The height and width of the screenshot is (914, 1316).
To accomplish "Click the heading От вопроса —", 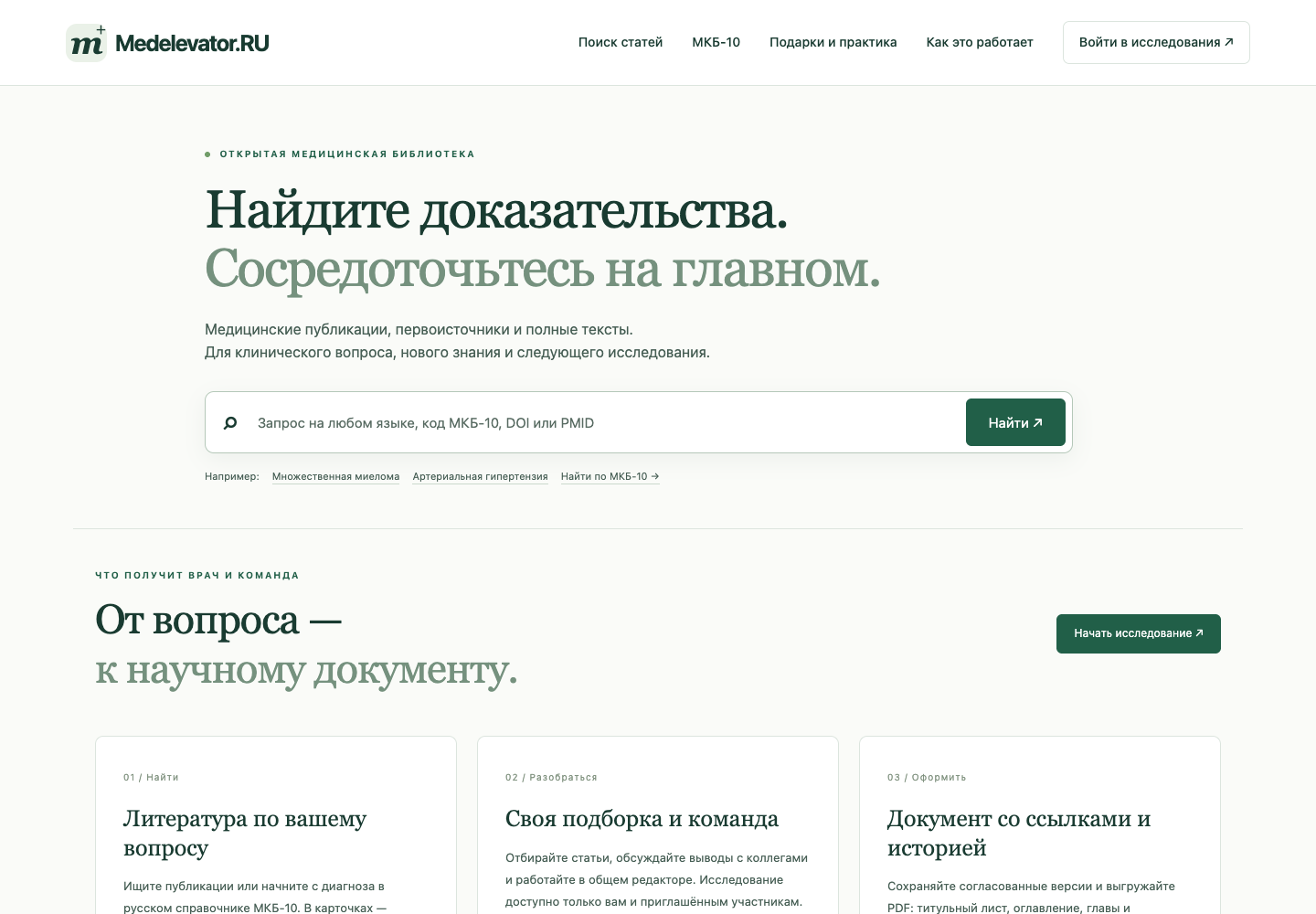I will [218, 621].
